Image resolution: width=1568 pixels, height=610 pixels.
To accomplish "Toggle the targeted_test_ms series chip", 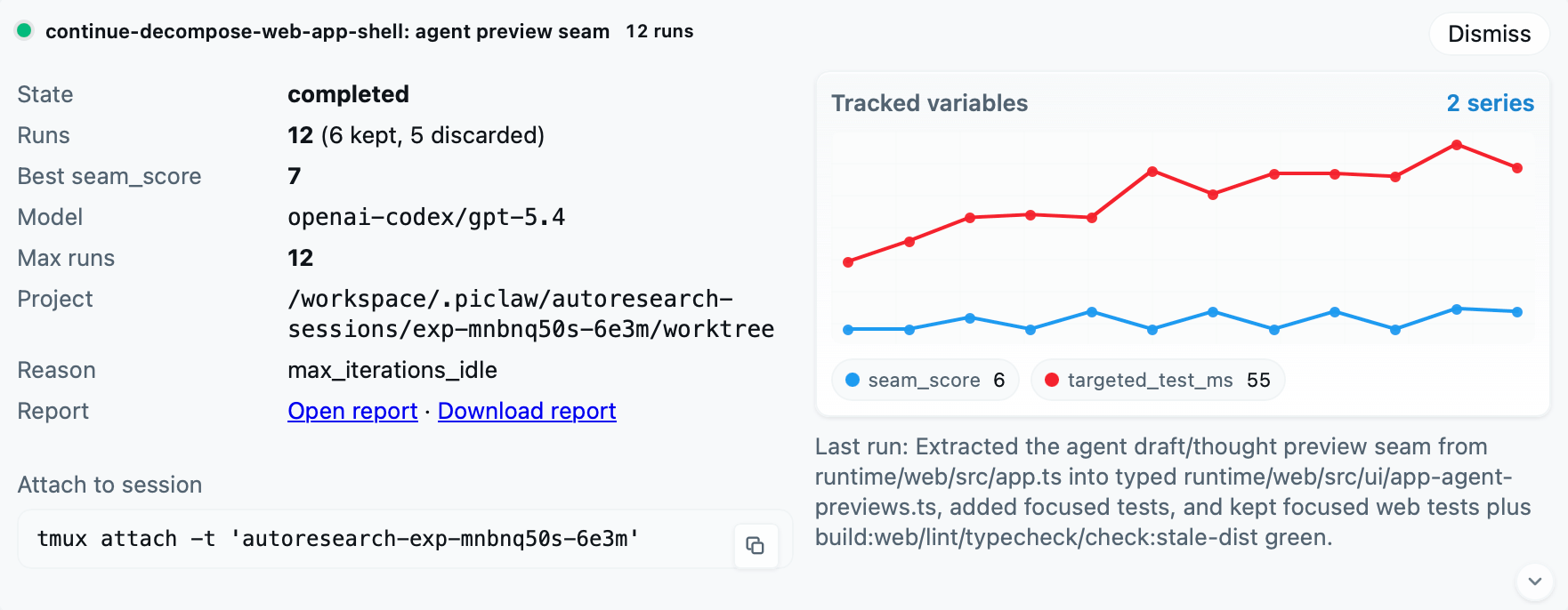I will 1157,380.
